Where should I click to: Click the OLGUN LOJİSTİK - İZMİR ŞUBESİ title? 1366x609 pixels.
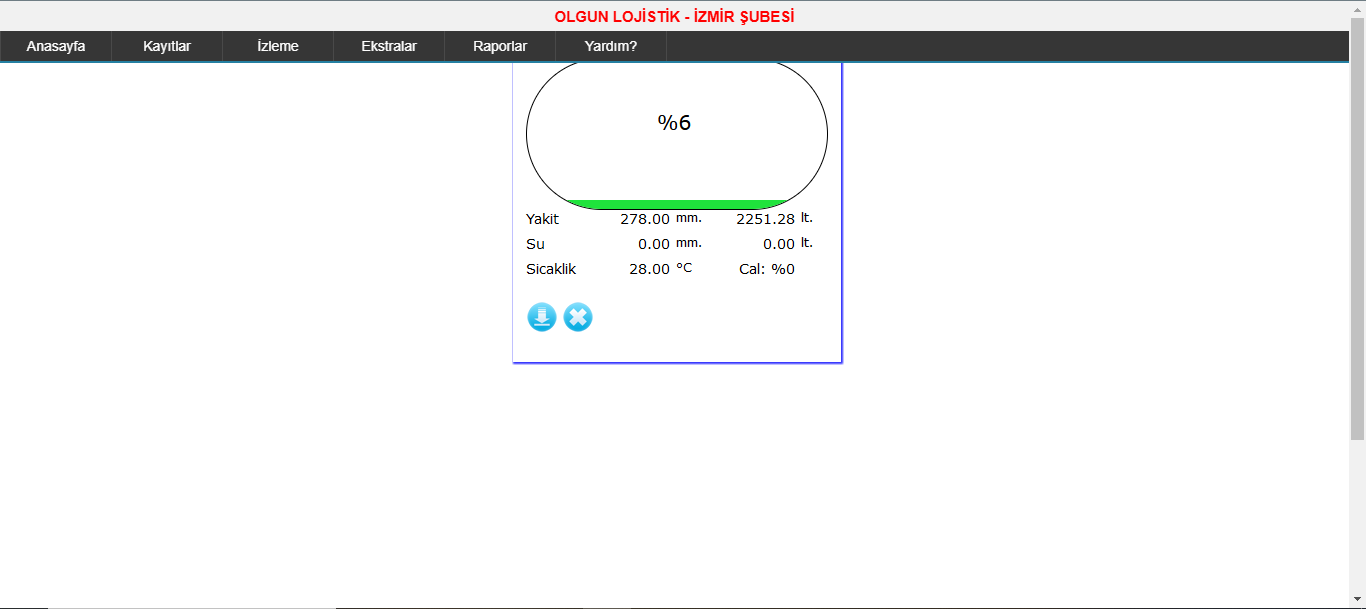pyautogui.click(x=675, y=17)
